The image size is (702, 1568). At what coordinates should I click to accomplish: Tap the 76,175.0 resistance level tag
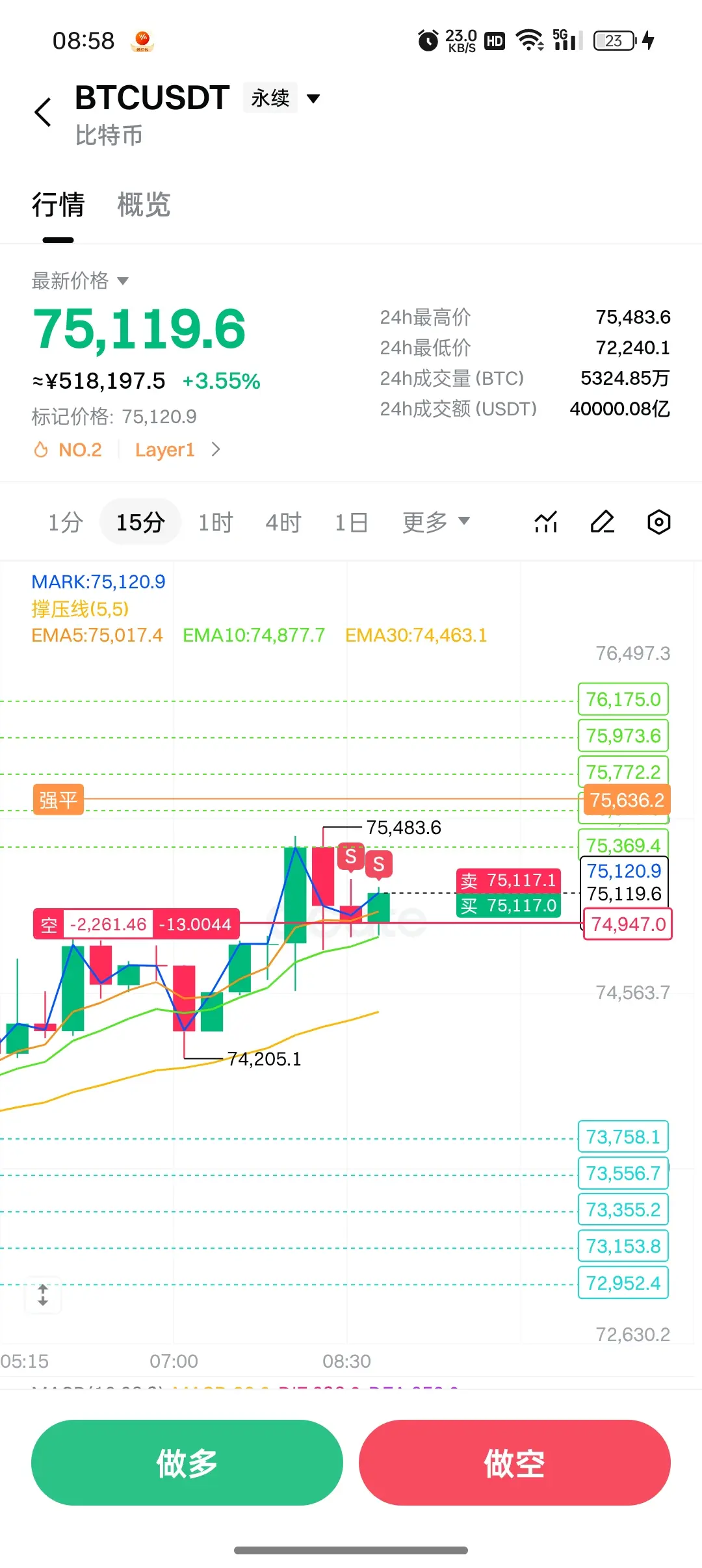point(623,699)
